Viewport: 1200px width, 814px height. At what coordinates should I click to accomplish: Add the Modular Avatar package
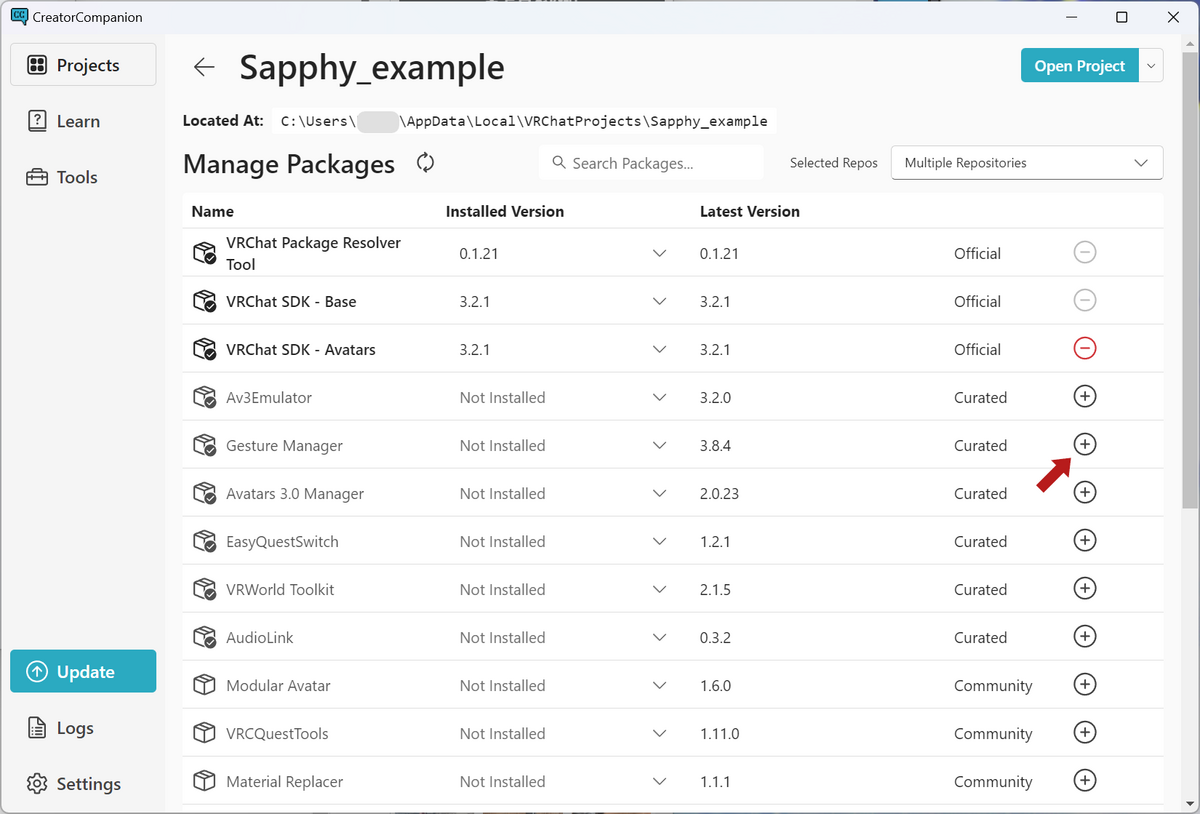click(x=1084, y=684)
